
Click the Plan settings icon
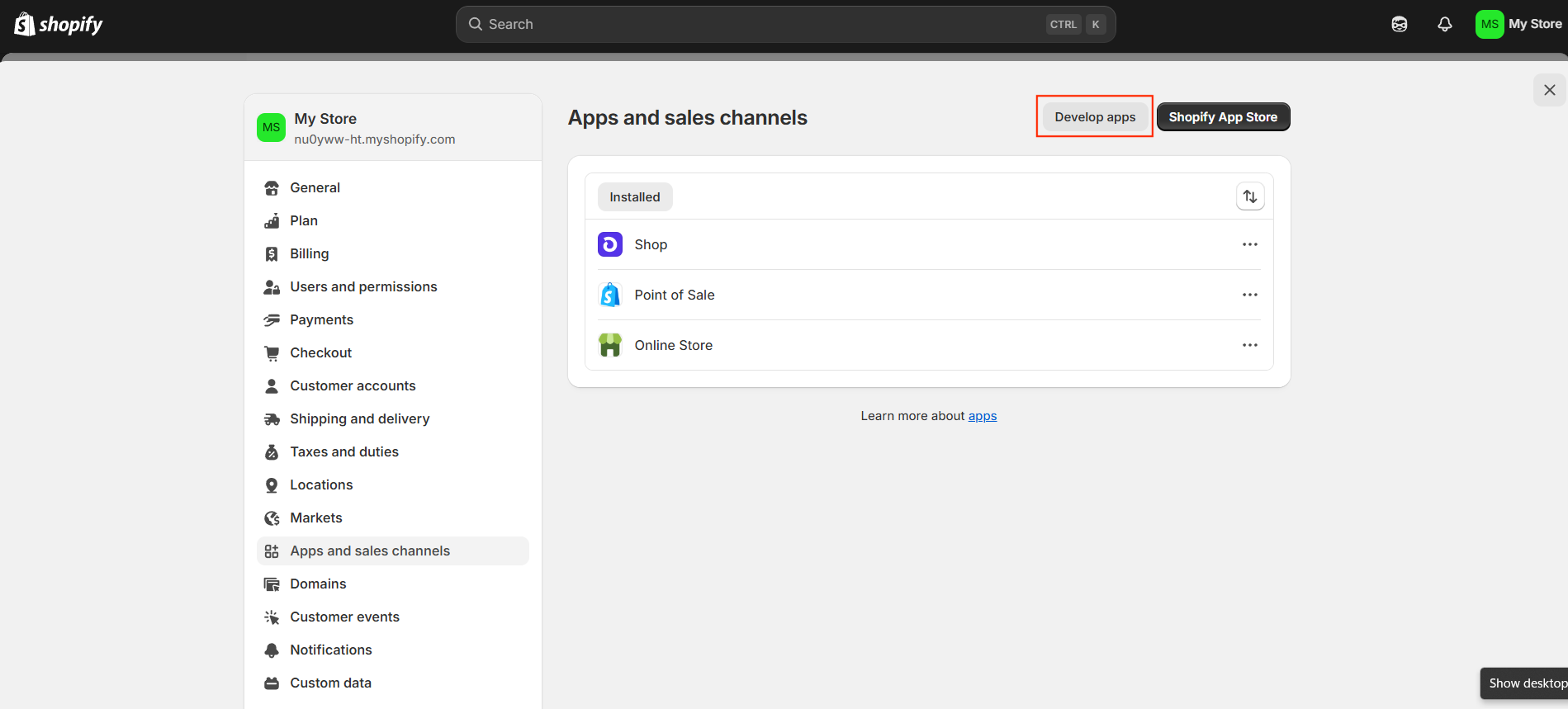(272, 221)
